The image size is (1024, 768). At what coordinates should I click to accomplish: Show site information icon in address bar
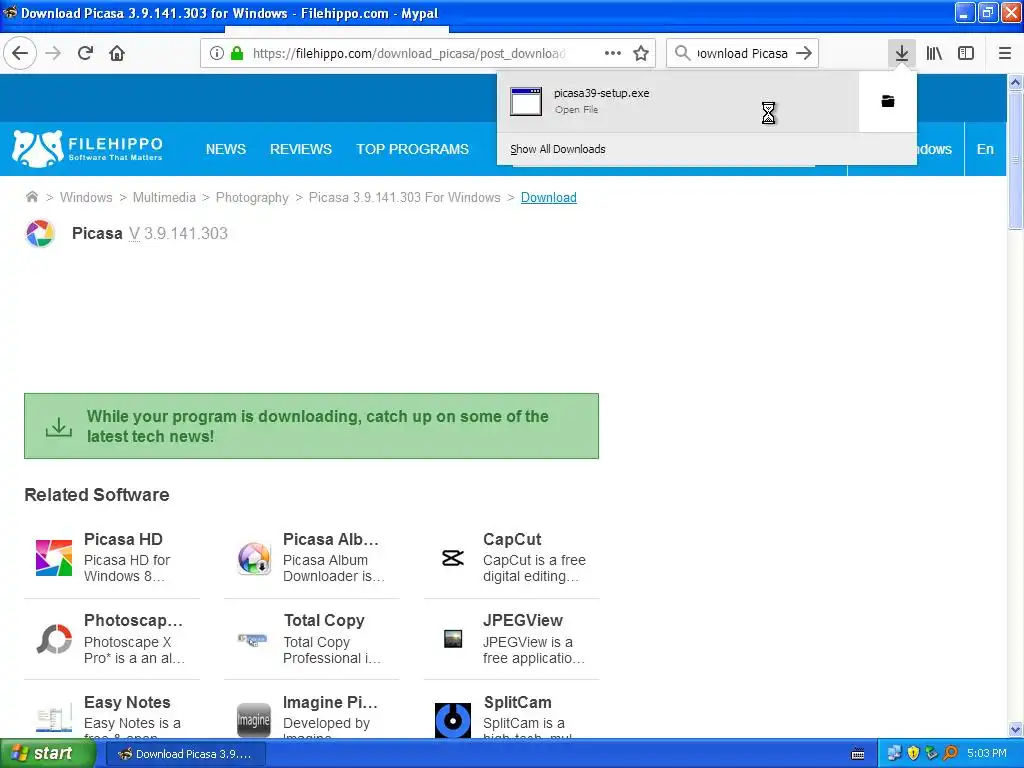[217, 53]
